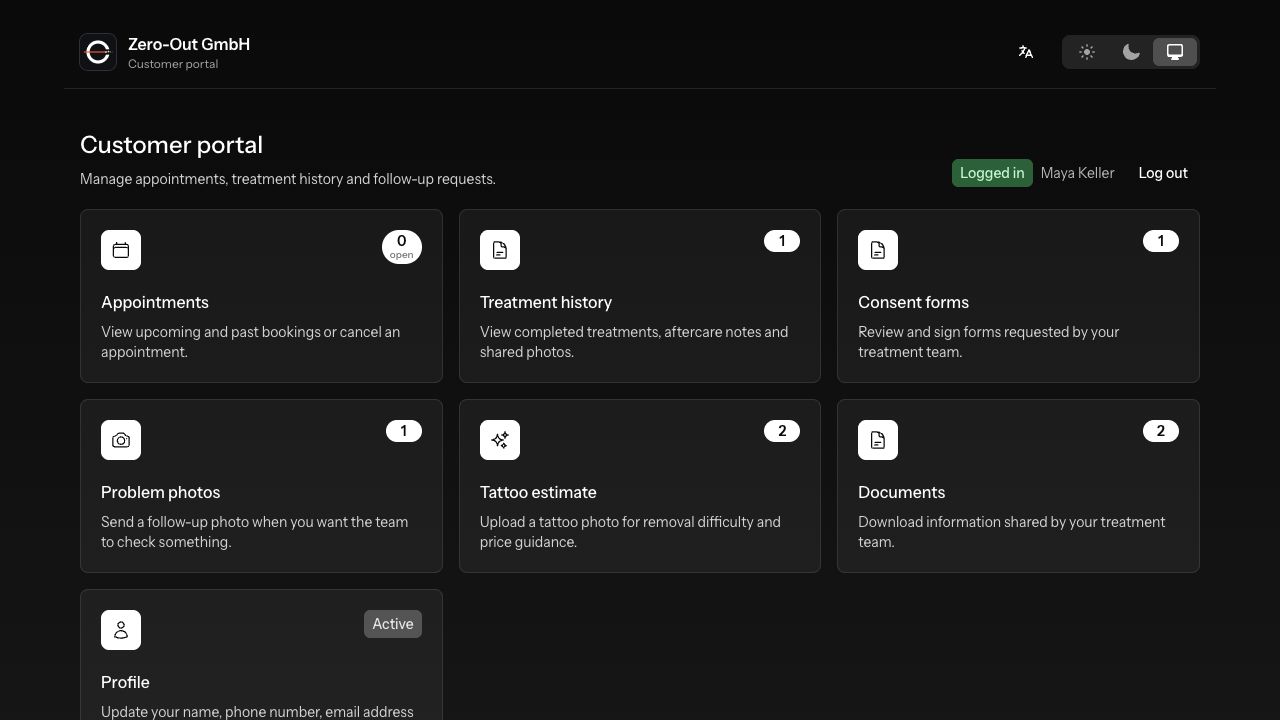
Task: Open the Consent forms title
Action: click(x=913, y=302)
